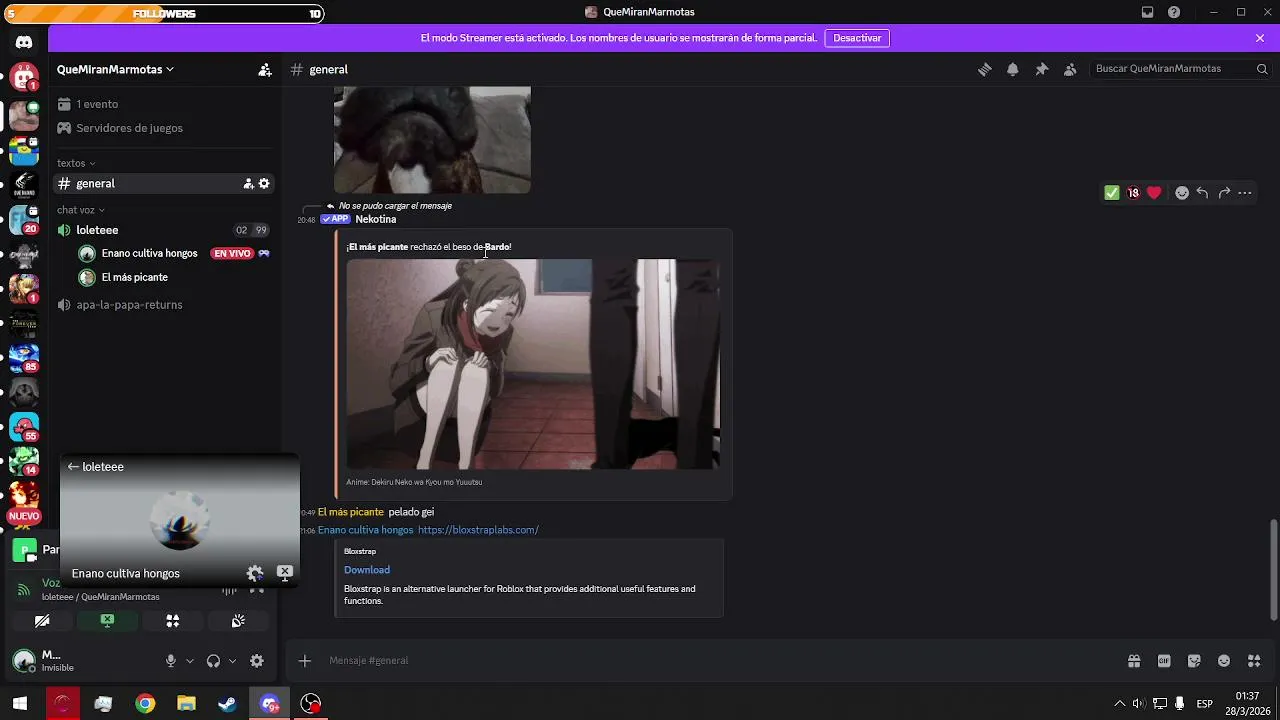Open Discord help icon in title bar
Image resolution: width=1280 pixels, height=720 pixels.
coord(1174,12)
